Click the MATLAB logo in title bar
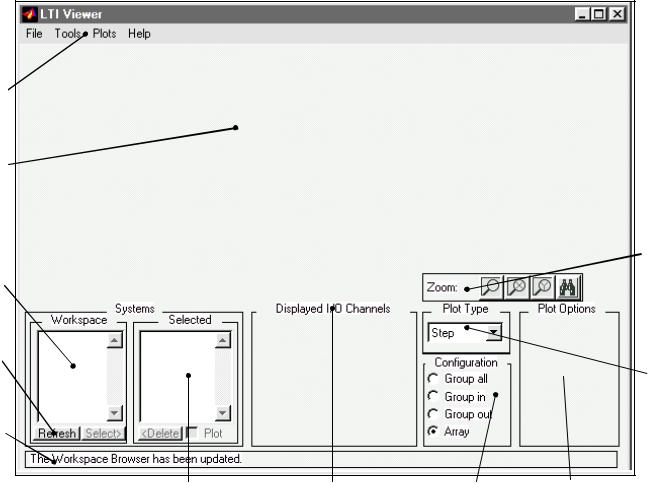The image size is (650, 484). click(x=29, y=15)
